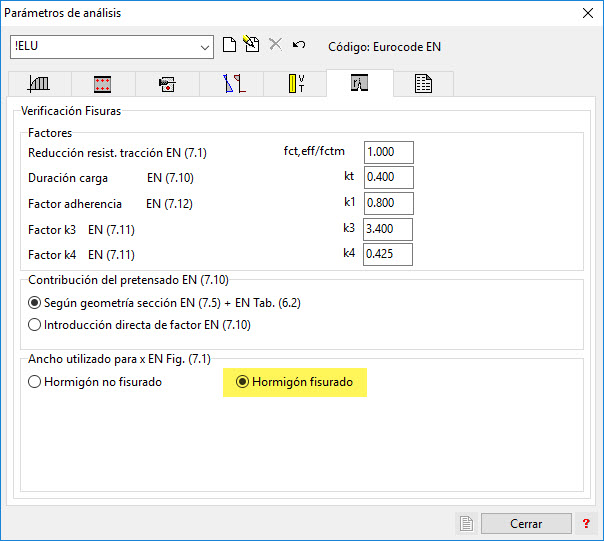Click the new parameter set icon
This screenshot has width=604, height=541.
tap(230, 46)
